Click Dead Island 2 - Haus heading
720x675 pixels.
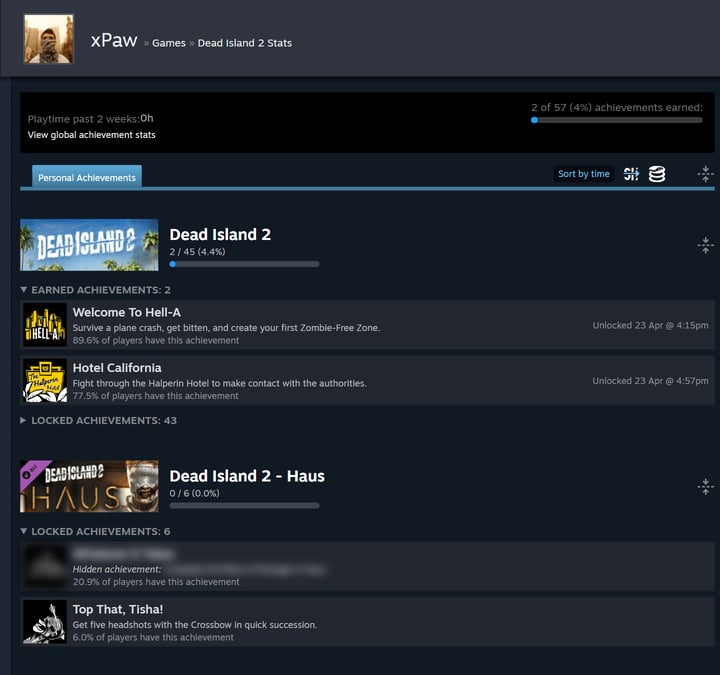coord(247,476)
